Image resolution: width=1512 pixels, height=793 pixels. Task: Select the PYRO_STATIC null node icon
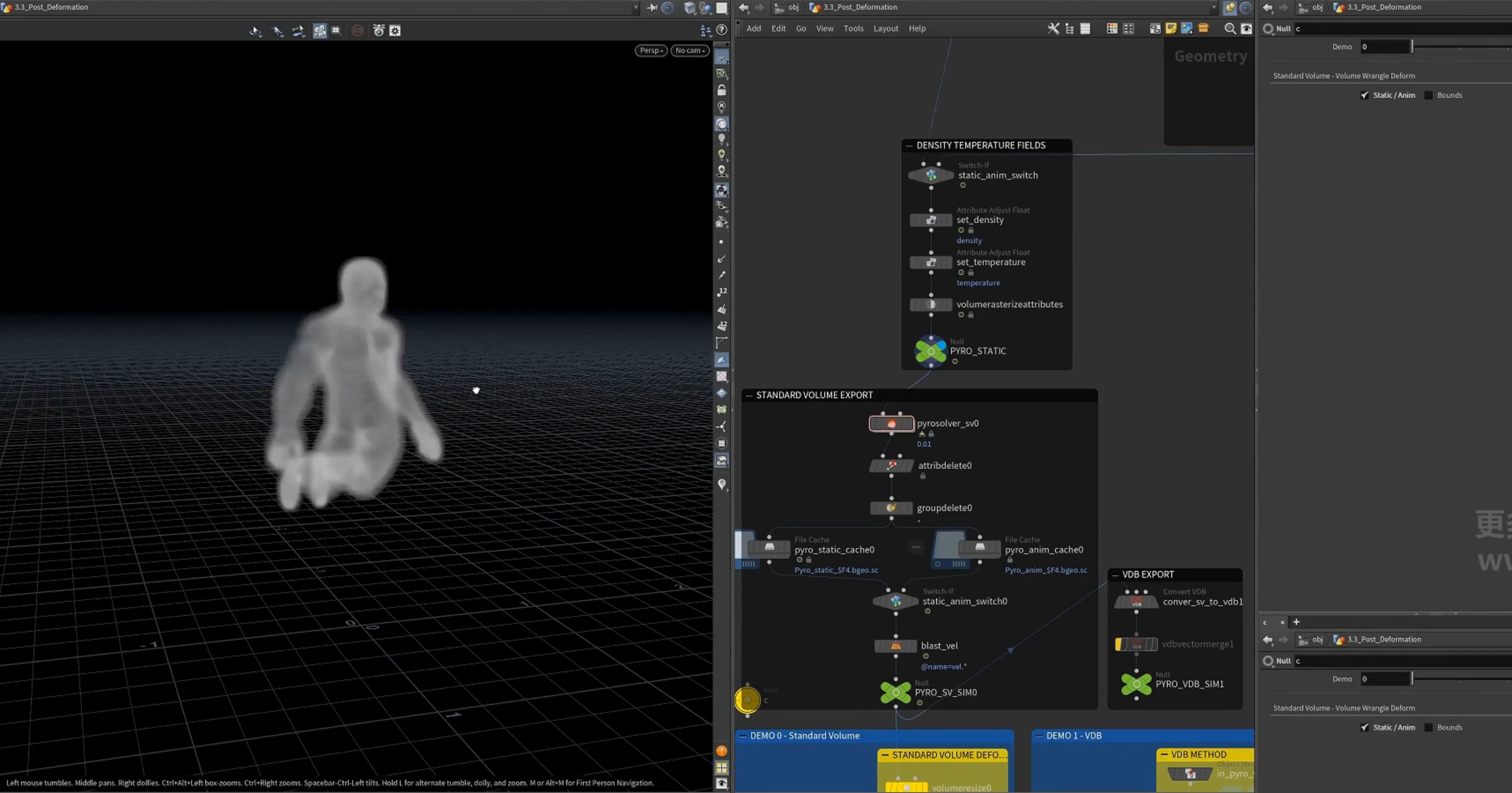point(931,351)
